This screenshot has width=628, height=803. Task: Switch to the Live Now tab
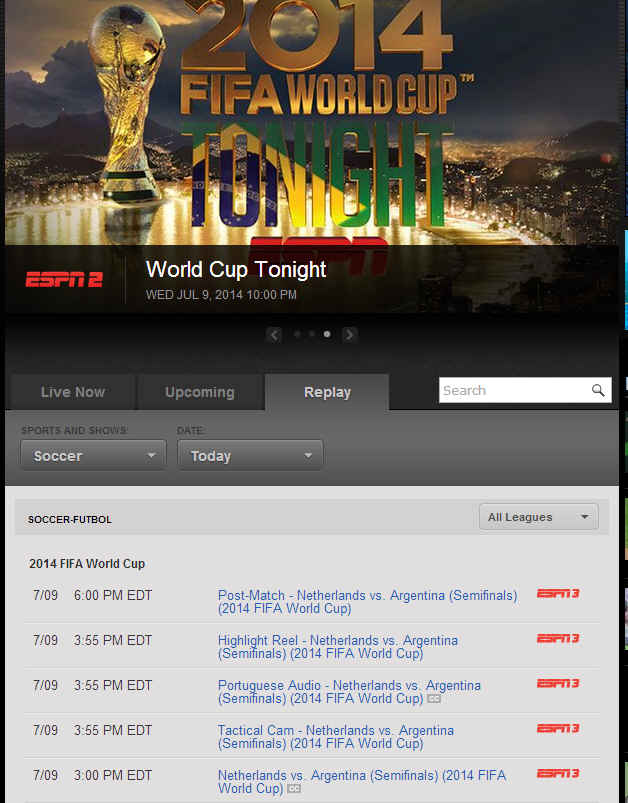(x=72, y=392)
